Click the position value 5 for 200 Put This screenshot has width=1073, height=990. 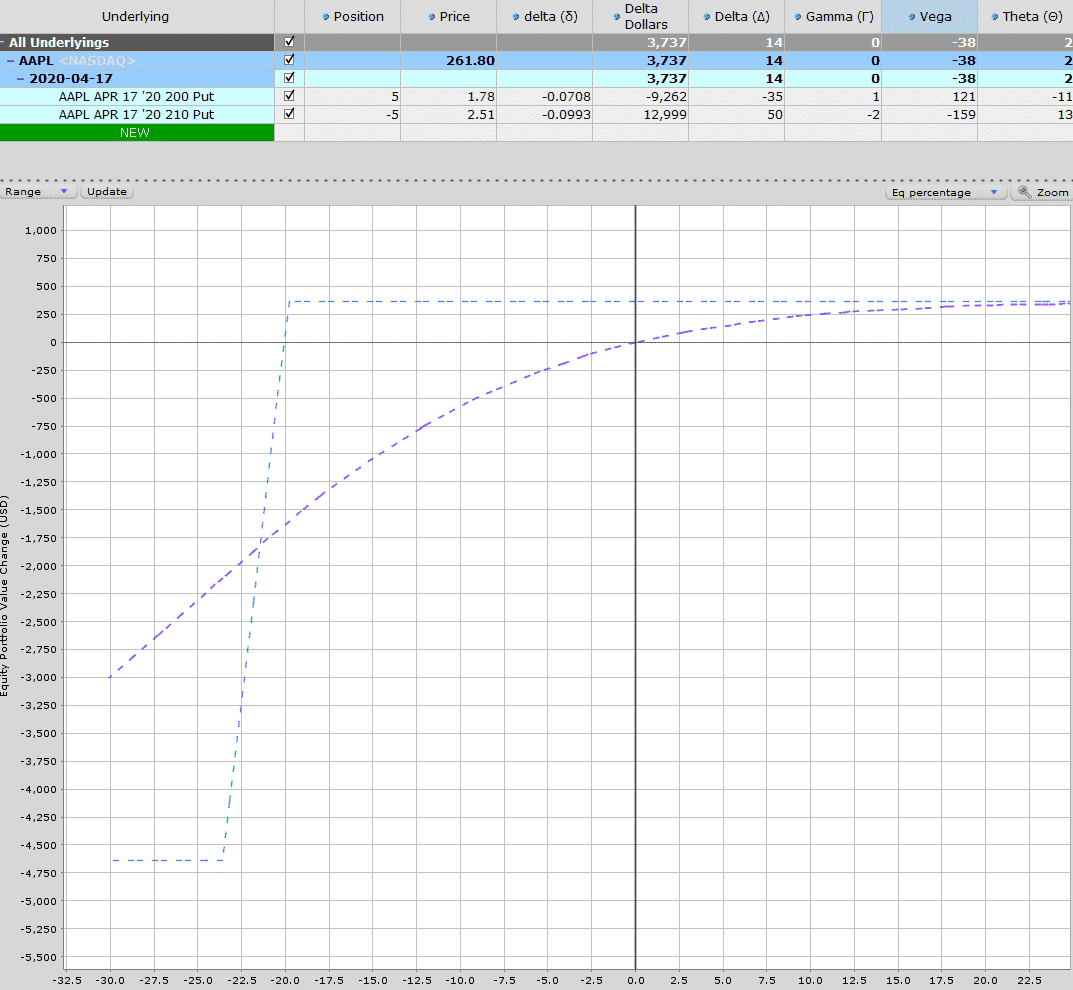point(352,96)
